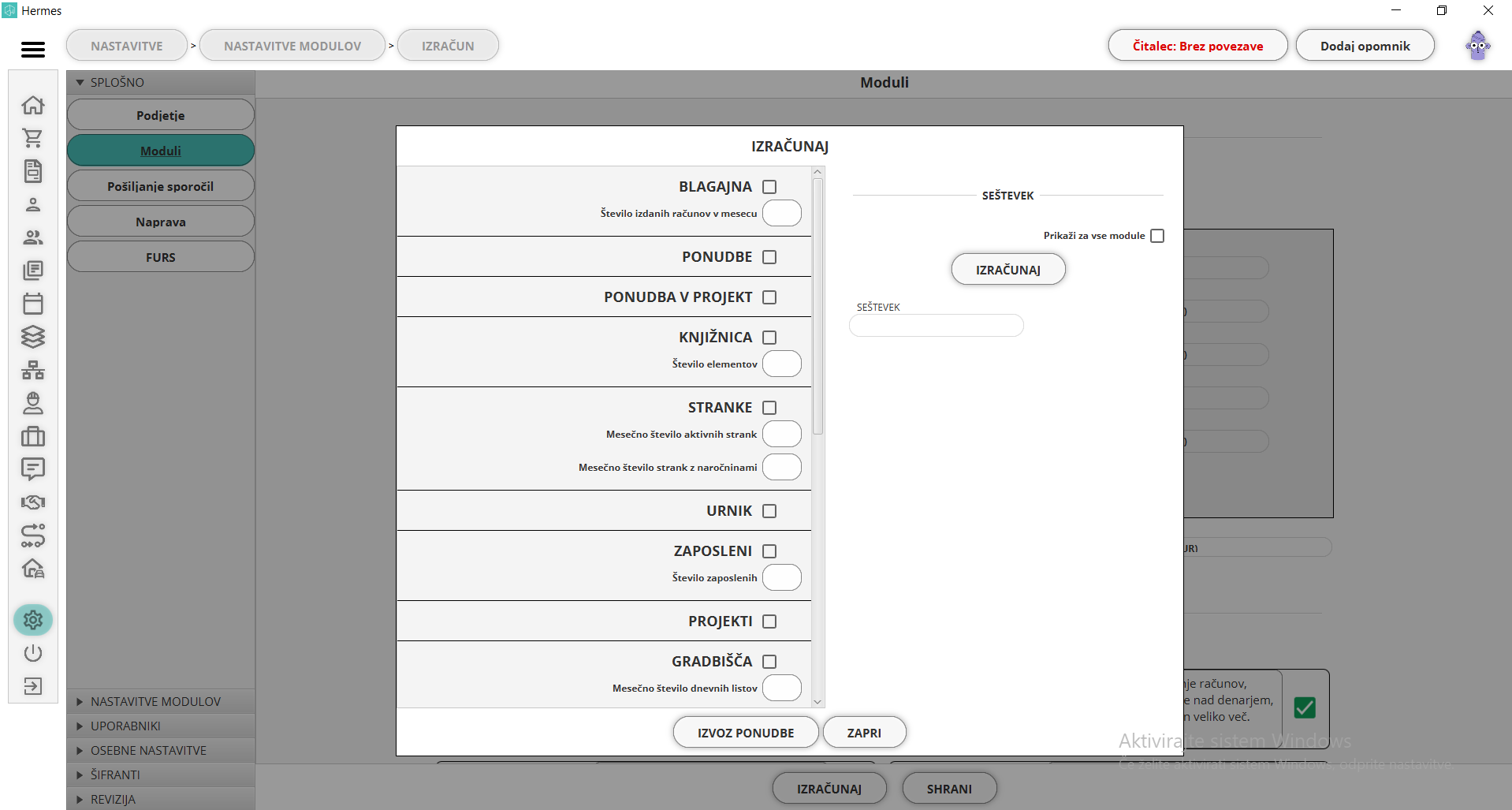Screen dimensions: 1512x810
Task: Open the route path icon
Action: pyautogui.click(x=33, y=536)
